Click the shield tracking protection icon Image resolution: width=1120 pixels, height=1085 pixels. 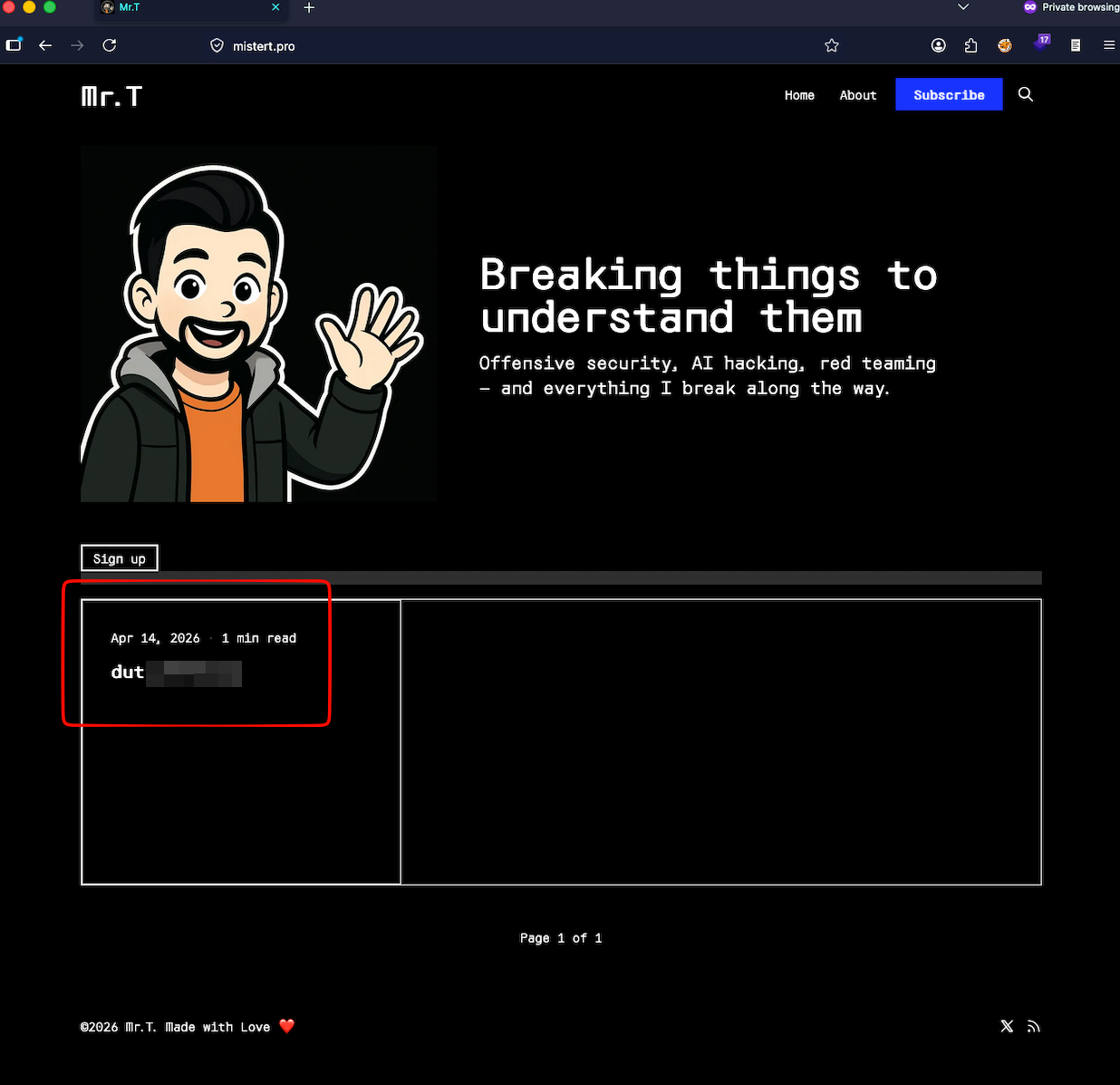point(217,45)
